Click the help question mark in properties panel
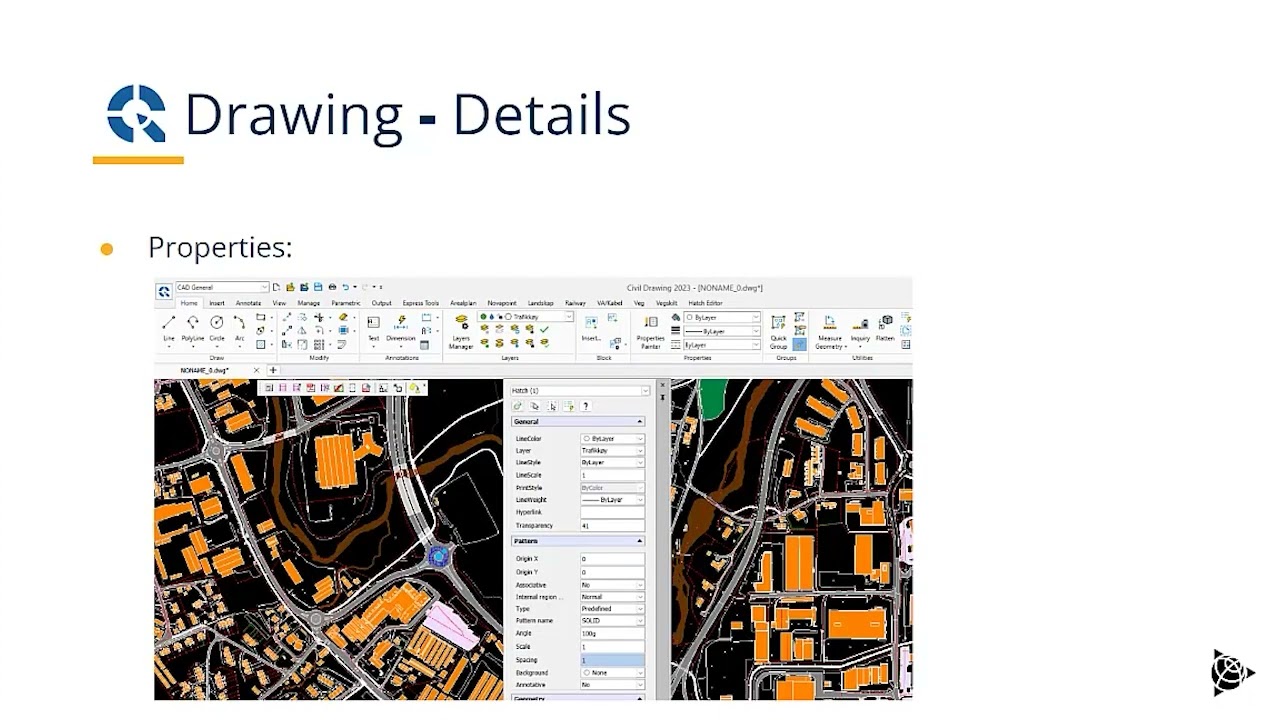The width and height of the screenshot is (1280, 720). [585, 406]
